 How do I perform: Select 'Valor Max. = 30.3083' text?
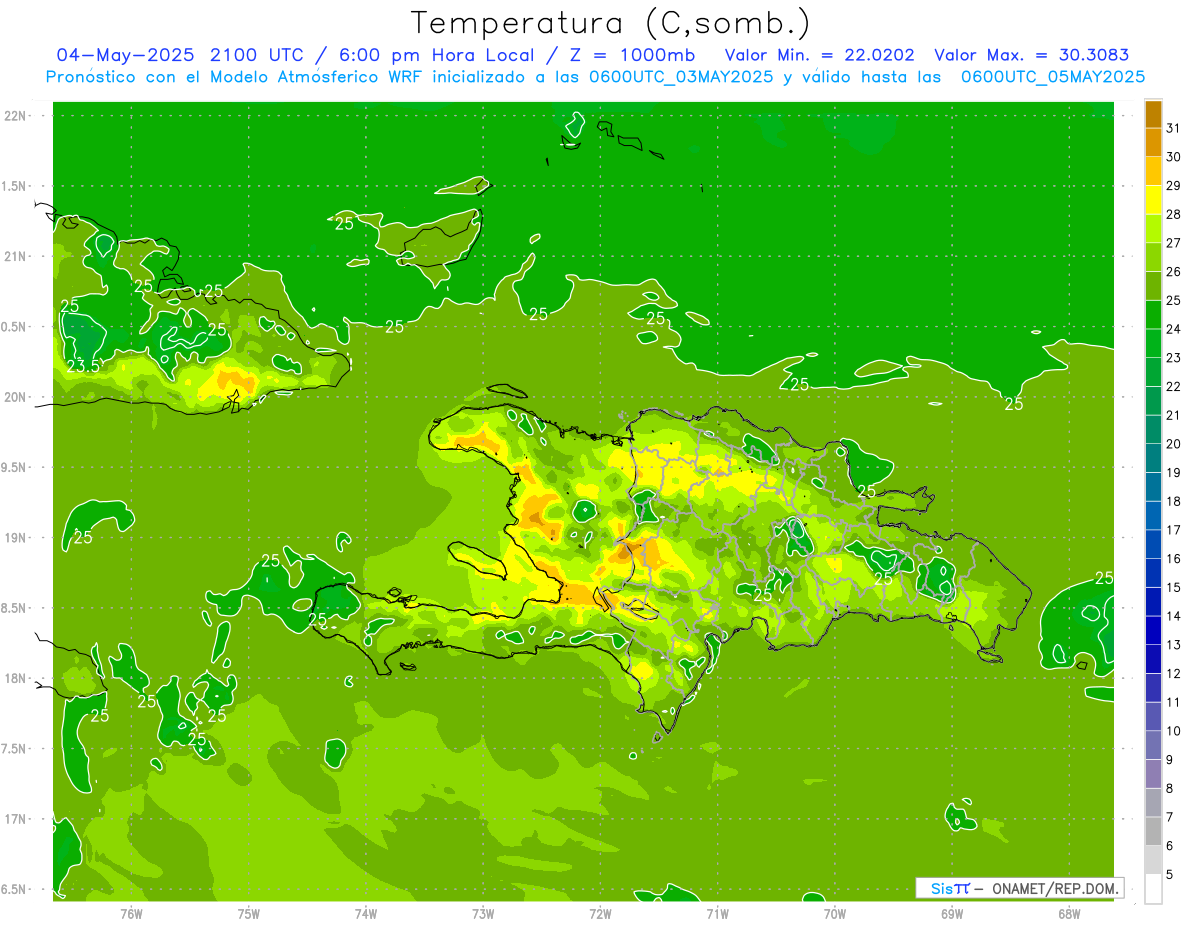1032,55
